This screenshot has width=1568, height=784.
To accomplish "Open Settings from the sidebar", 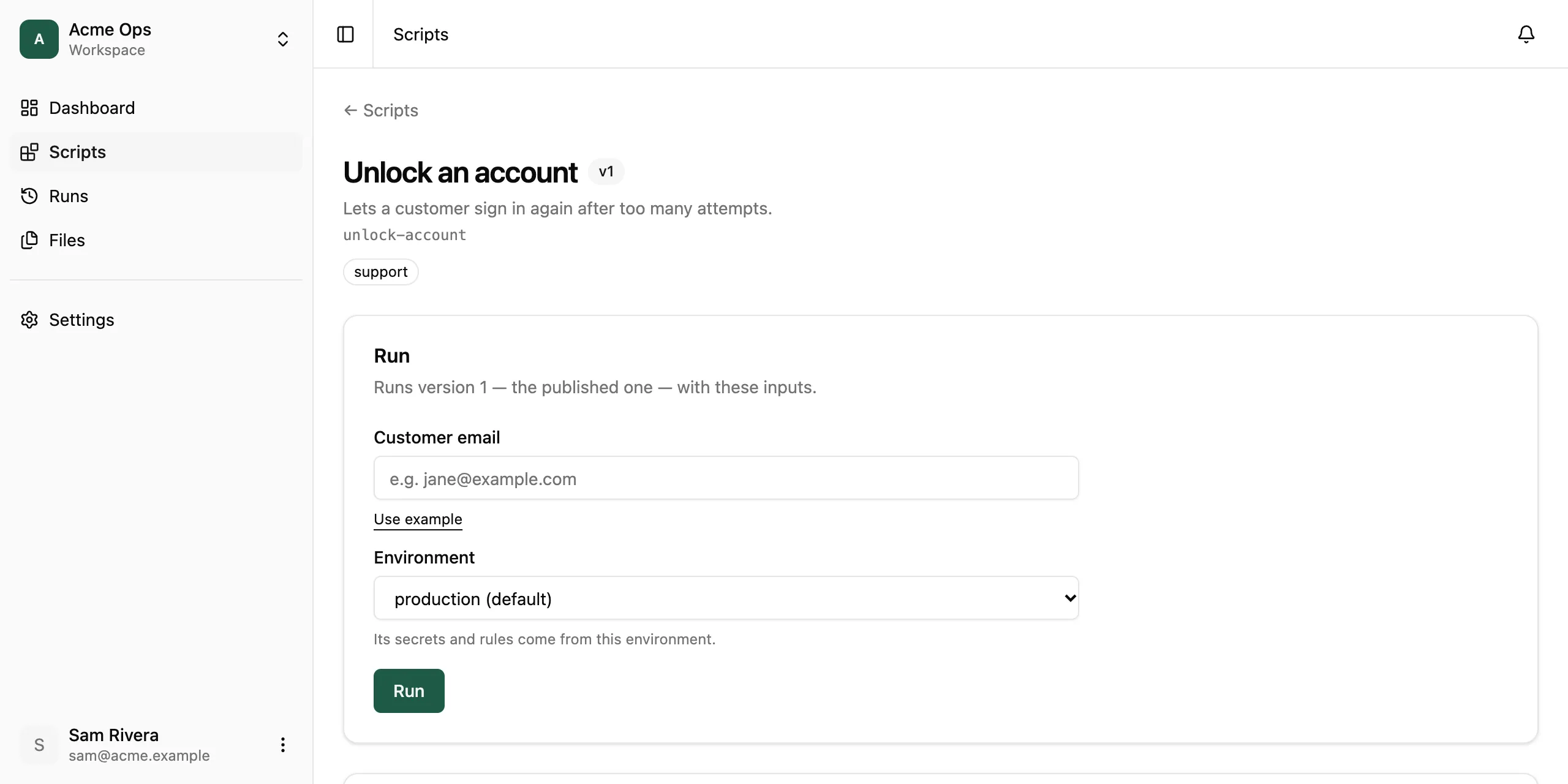I will point(156,320).
